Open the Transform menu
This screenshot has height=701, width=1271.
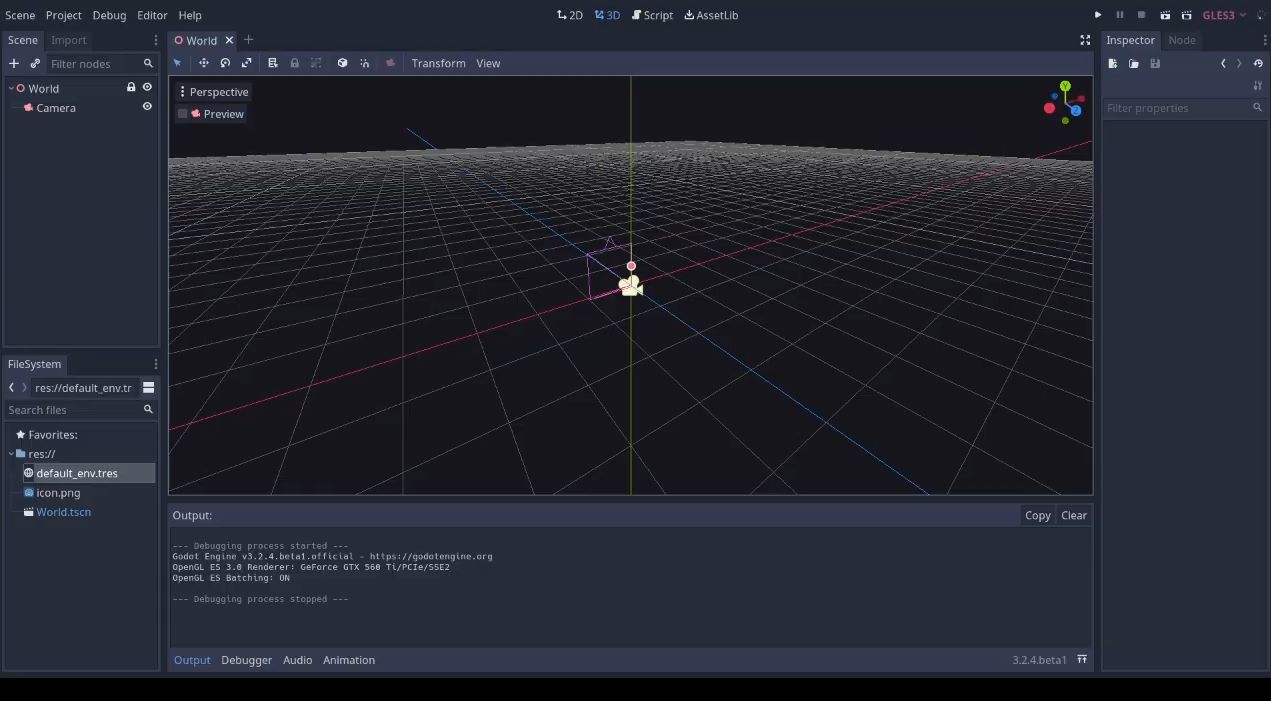tap(438, 63)
